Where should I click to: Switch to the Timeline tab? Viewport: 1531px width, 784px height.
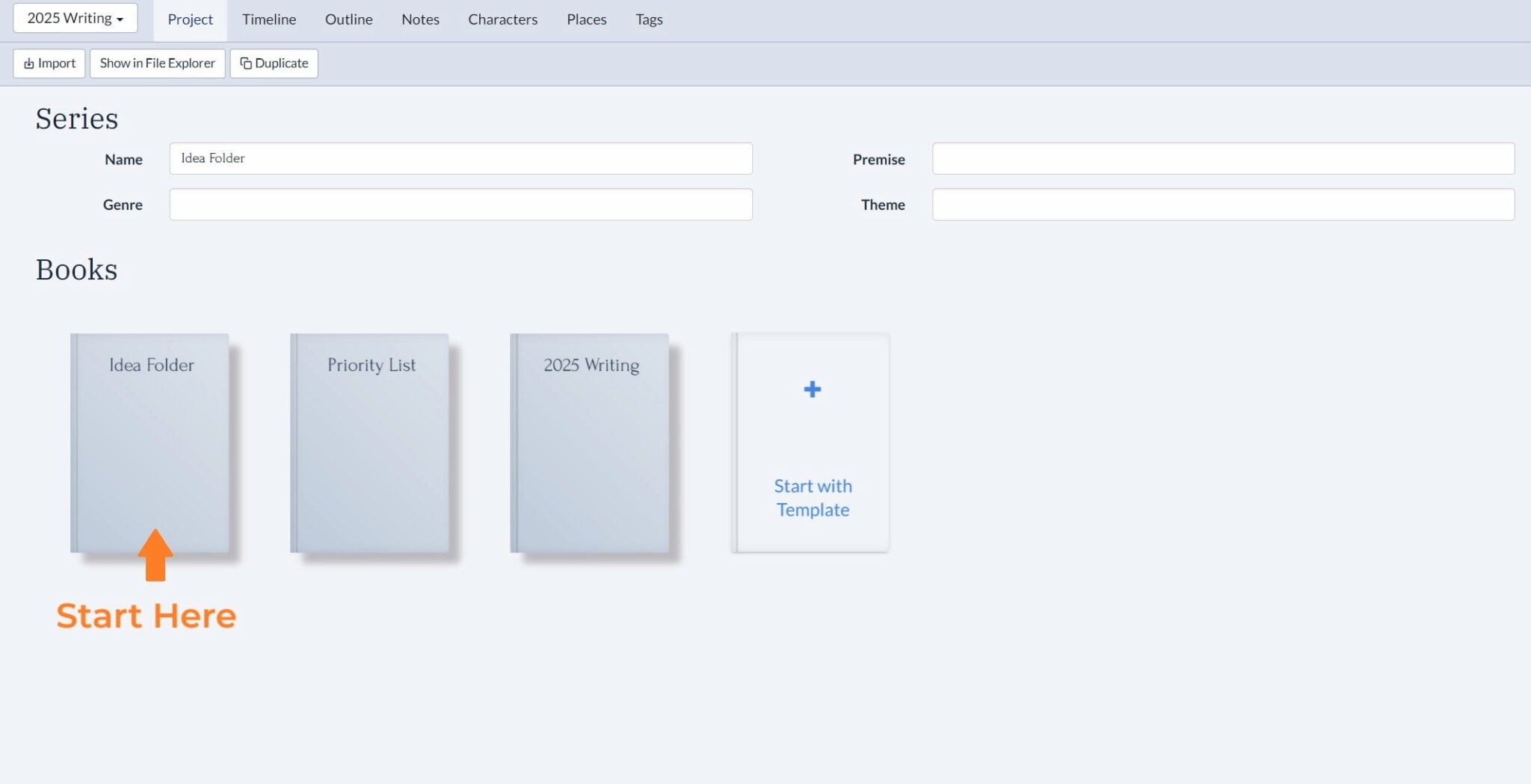click(268, 19)
